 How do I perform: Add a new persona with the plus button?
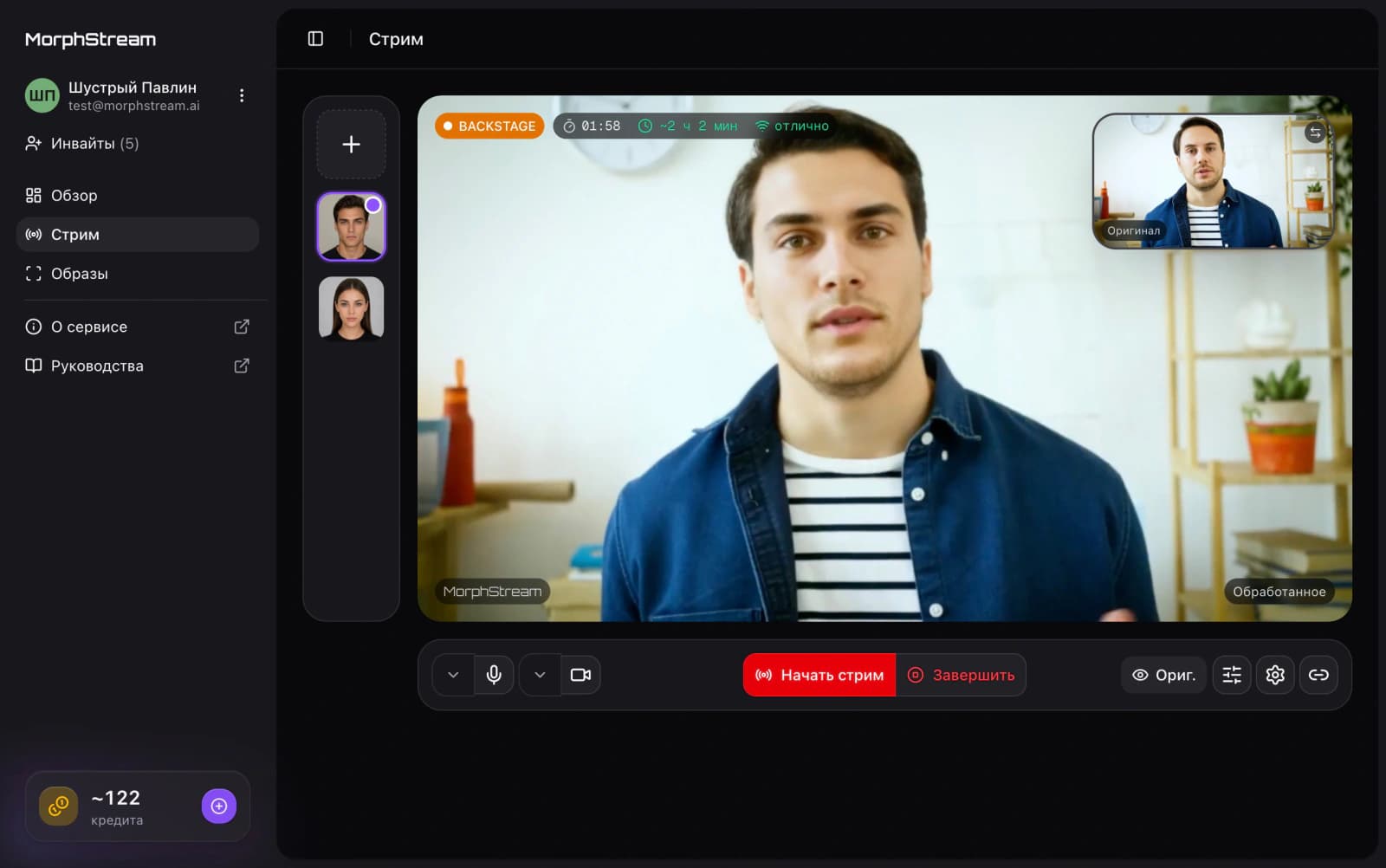pos(351,145)
